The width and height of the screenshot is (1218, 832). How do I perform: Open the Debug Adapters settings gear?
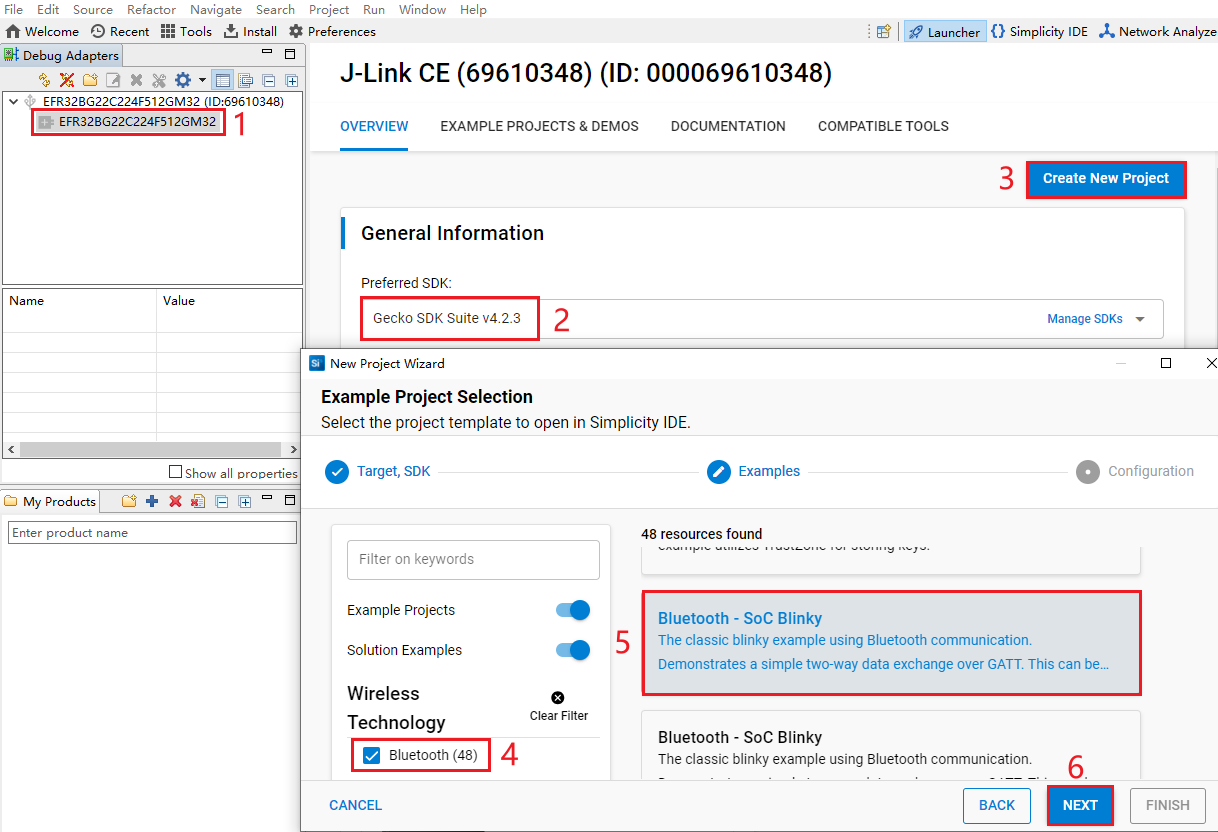click(x=183, y=80)
